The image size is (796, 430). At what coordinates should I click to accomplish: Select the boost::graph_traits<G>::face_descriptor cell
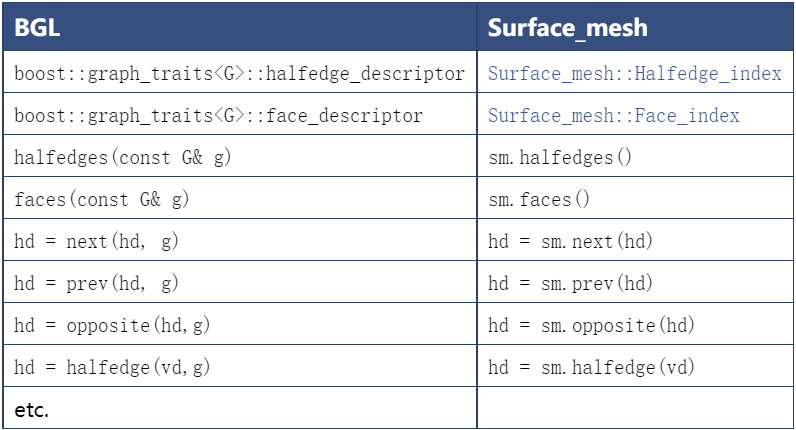[x=240, y=114]
